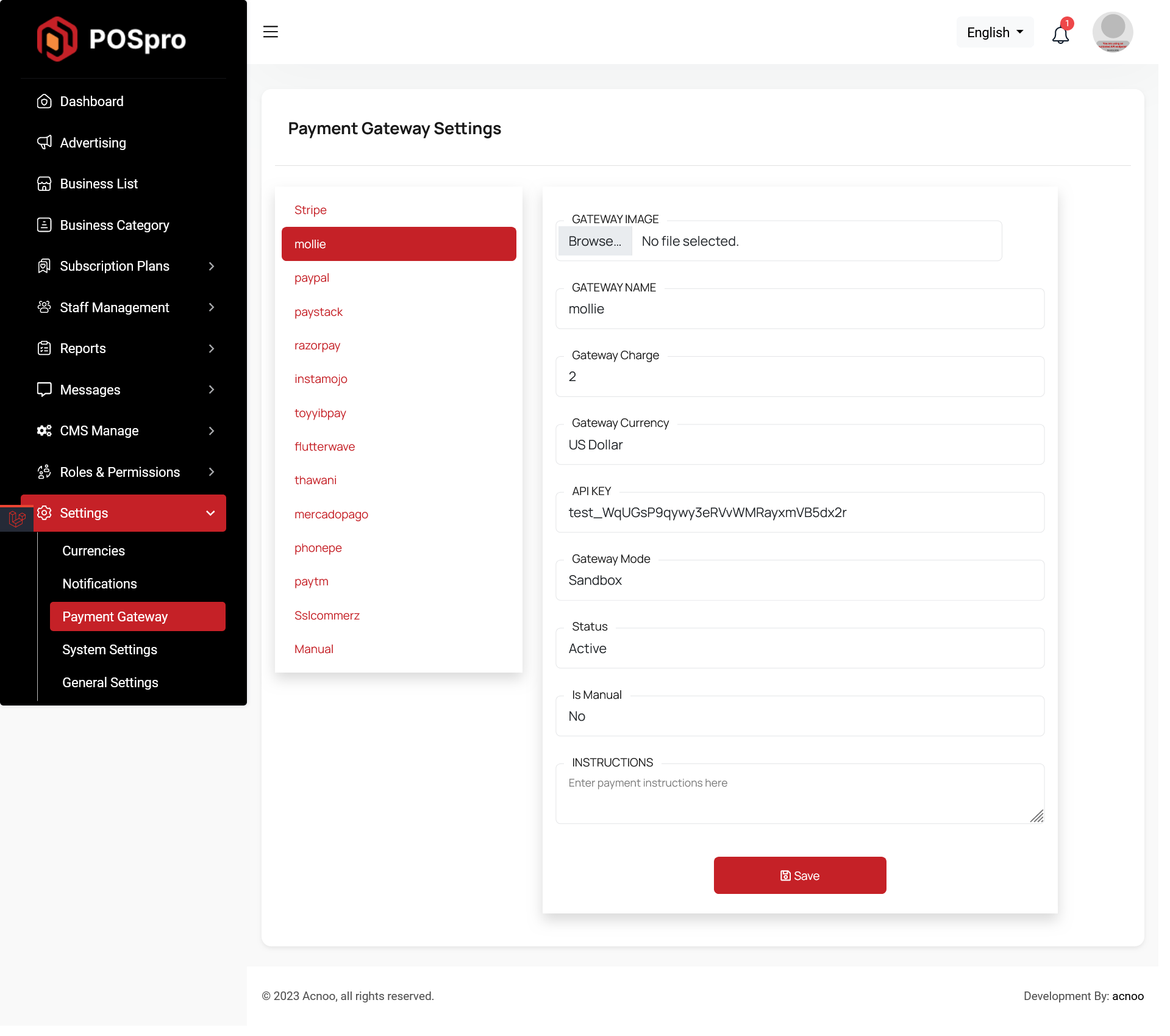This screenshot has width=1170, height=1036.
Task: Open the English language dropdown
Action: tap(994, 32)
